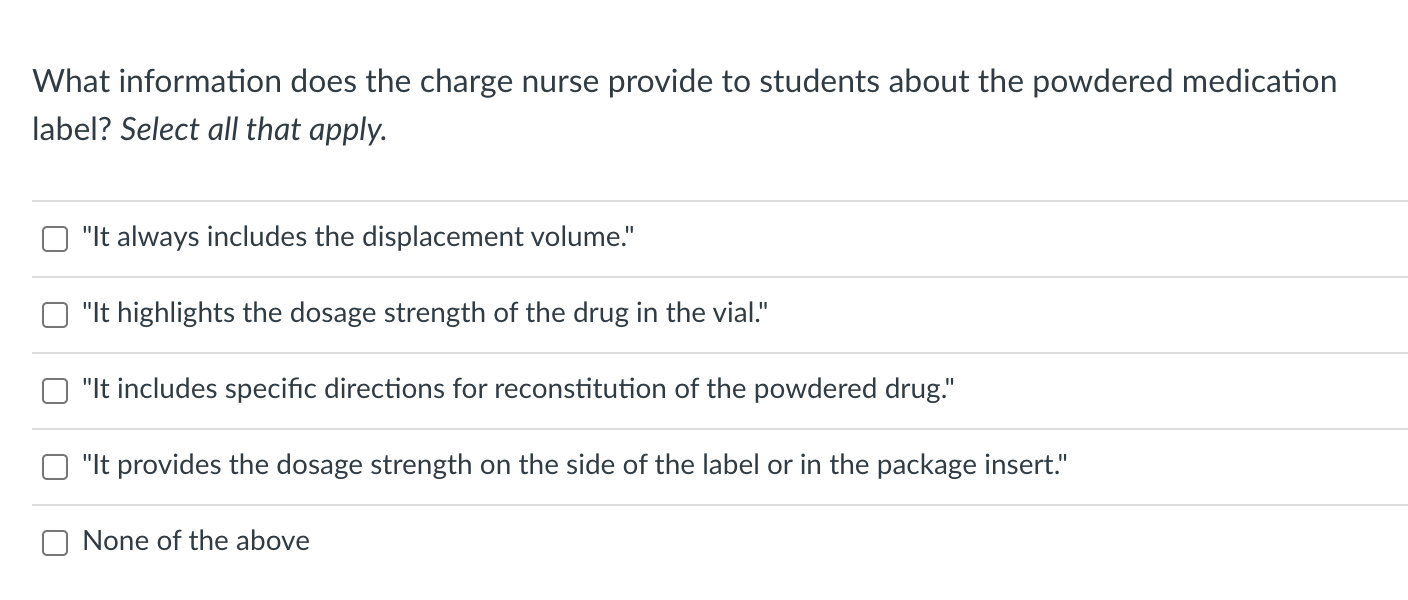Click the 'It highlights the dosage strength' answer text
The height and width of the screenshot is (600, 1408).
[x=425, y=314]
